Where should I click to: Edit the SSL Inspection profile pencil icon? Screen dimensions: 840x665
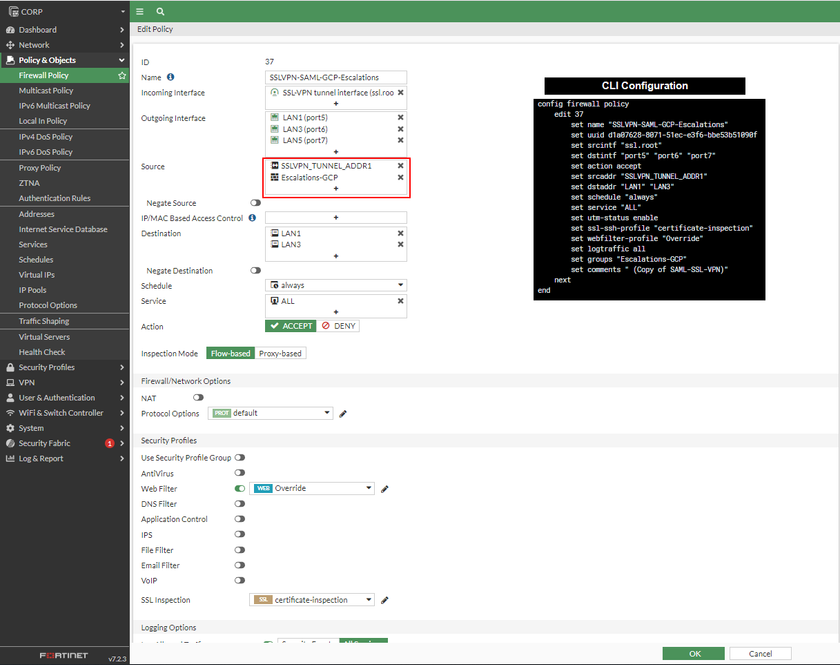tap(385, 600)
